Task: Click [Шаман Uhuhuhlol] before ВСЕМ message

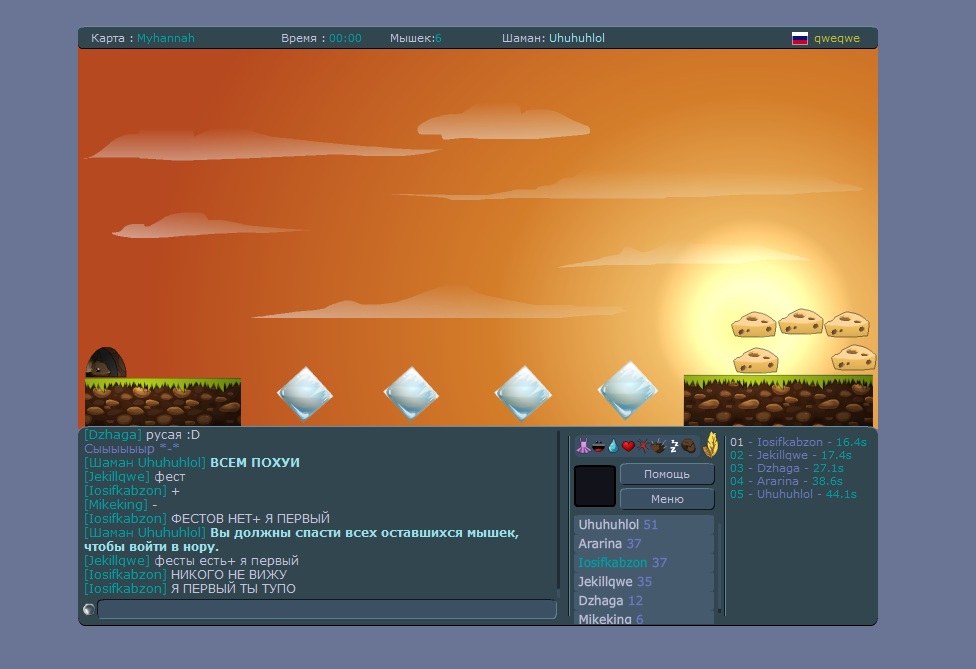Action: (145, 462)
